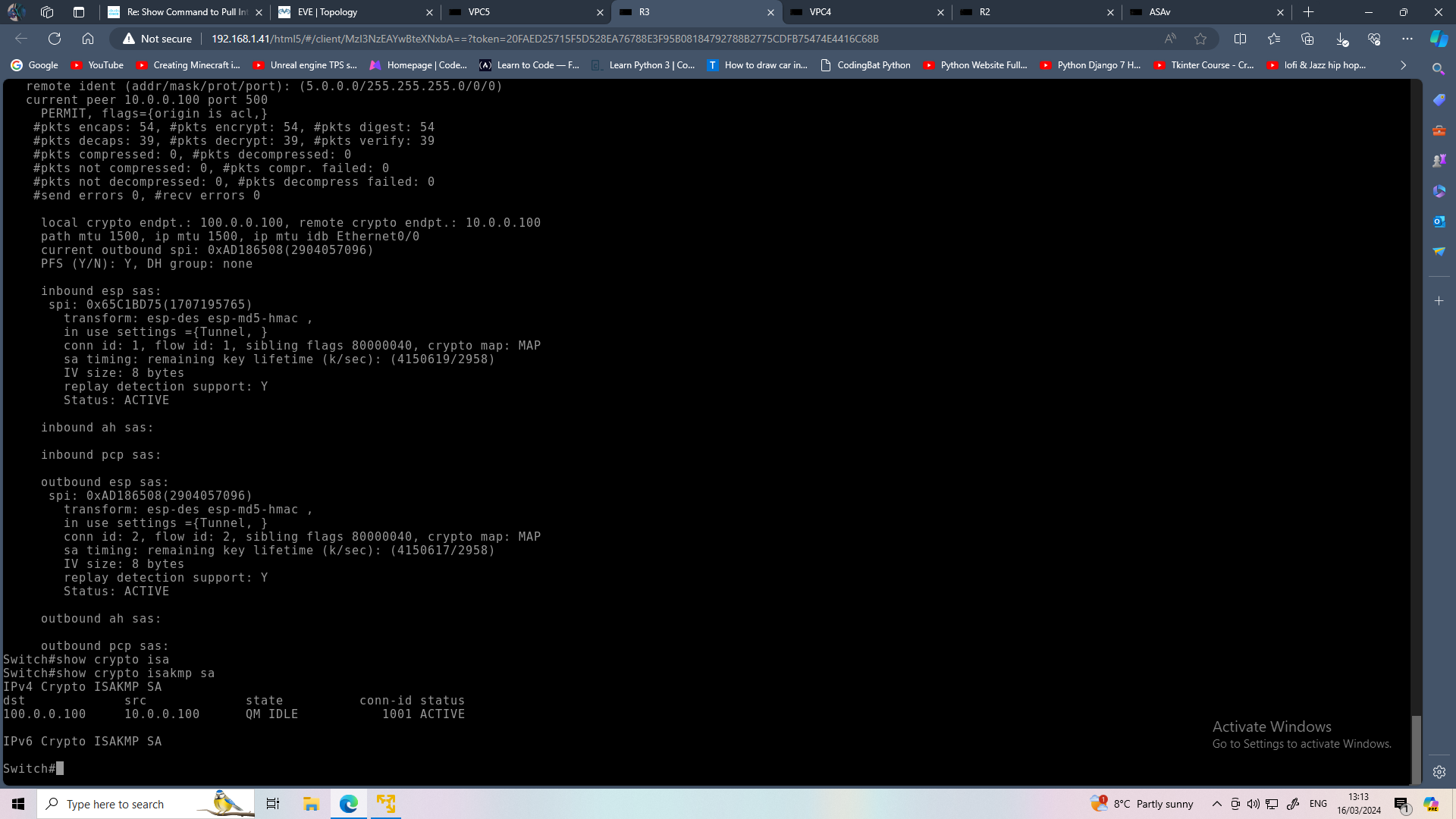1456x819 pixels.
Task: Toggle read aloud icon in address bar
Action: click(1170, 39)
